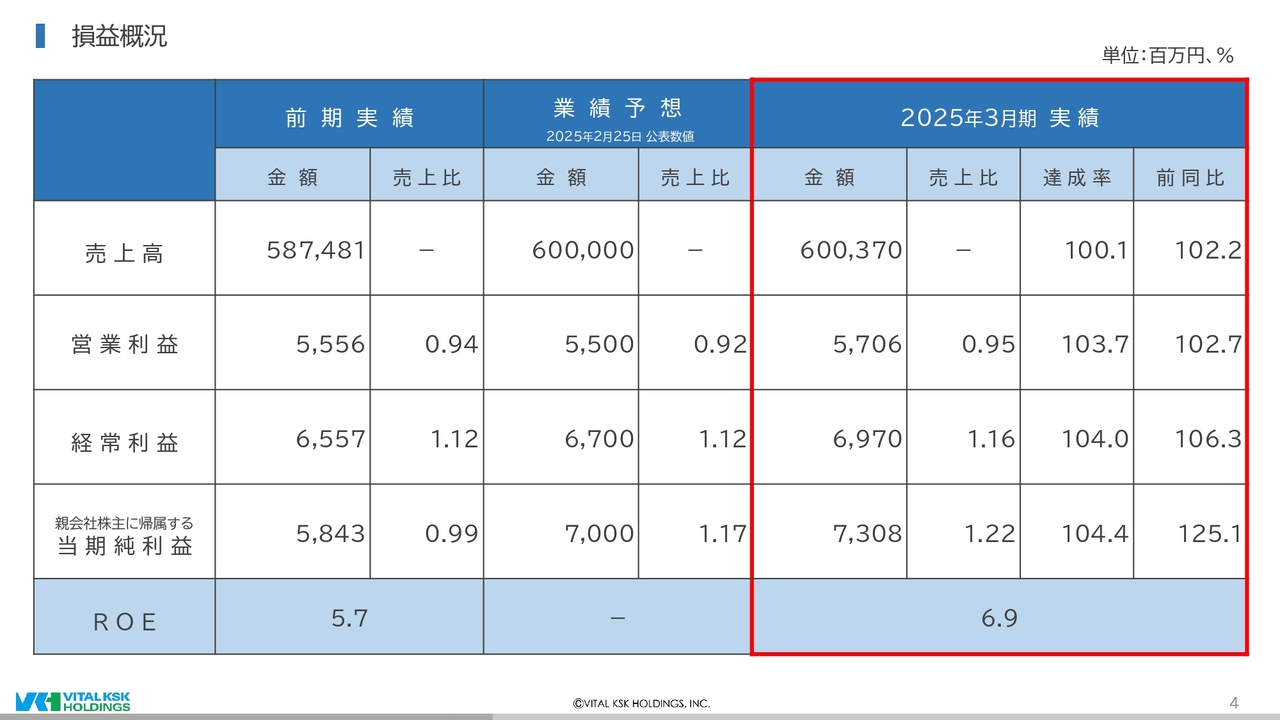The height and width of the screenshot is (720, 1280).
Task: Click the 達成率 sub-header
Action: [1077, 178]
